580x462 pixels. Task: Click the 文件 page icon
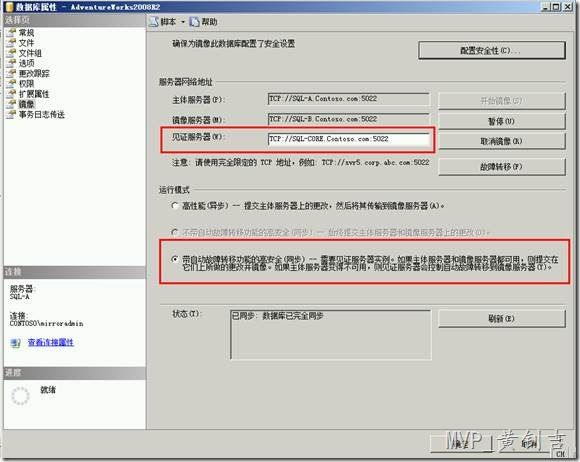tap(11, 43)
